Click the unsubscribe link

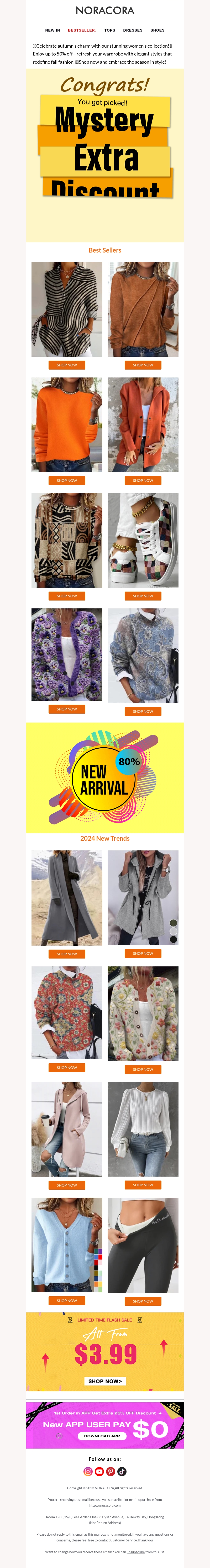click(x=135, y=1552)
